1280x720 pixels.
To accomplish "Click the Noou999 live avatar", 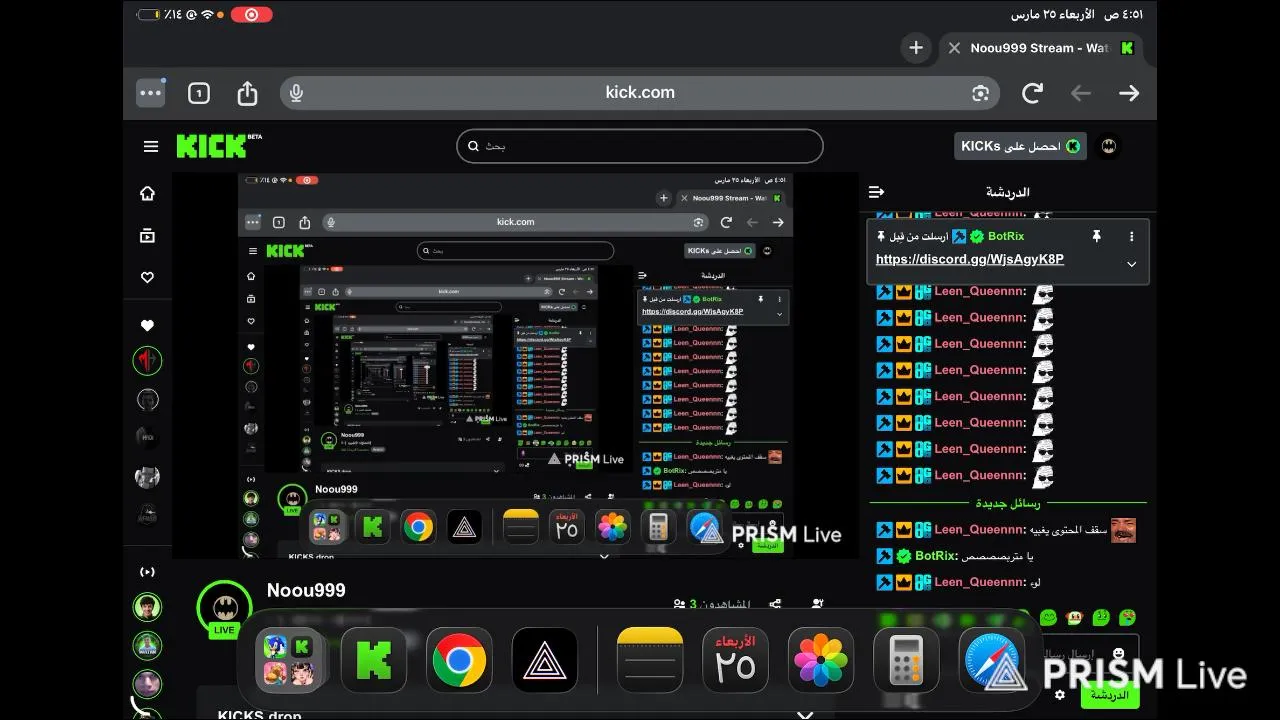I will point(224,608).
